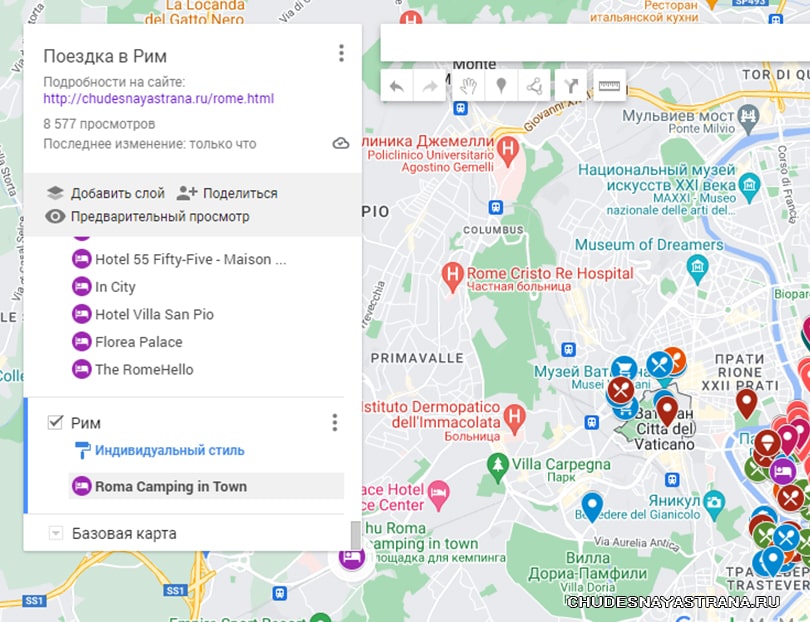Open the Рим layer three-dot menu
810x622 pixels.
pos(335,423)
